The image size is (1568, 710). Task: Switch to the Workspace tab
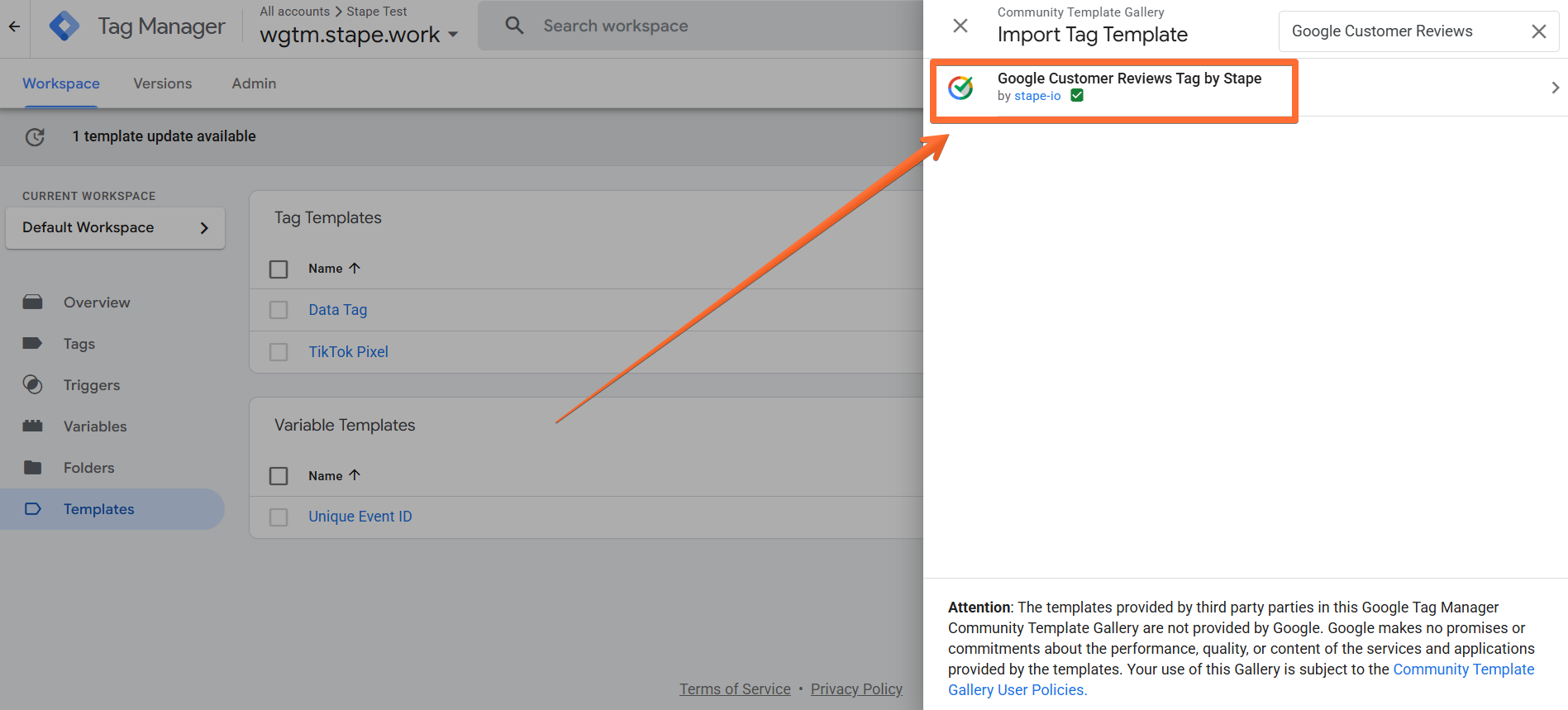click(61, 83)
